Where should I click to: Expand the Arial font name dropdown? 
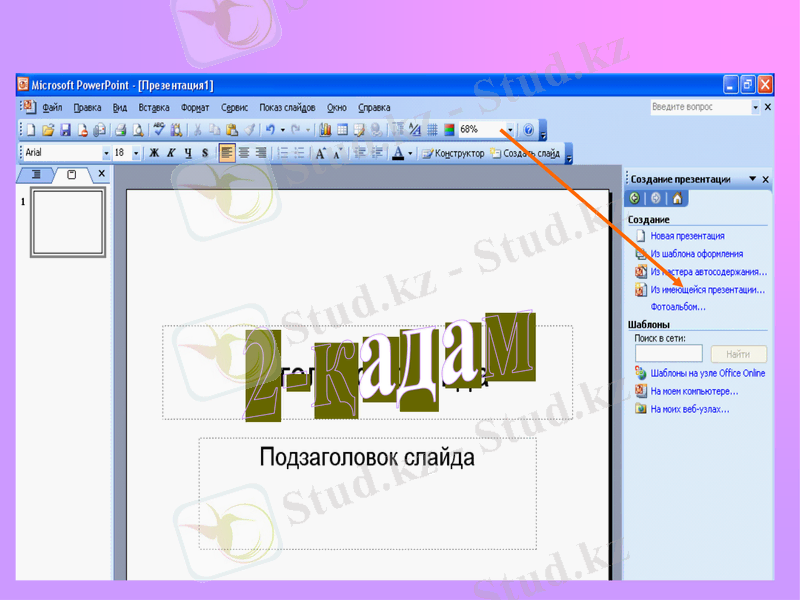[x=107, y=153]
